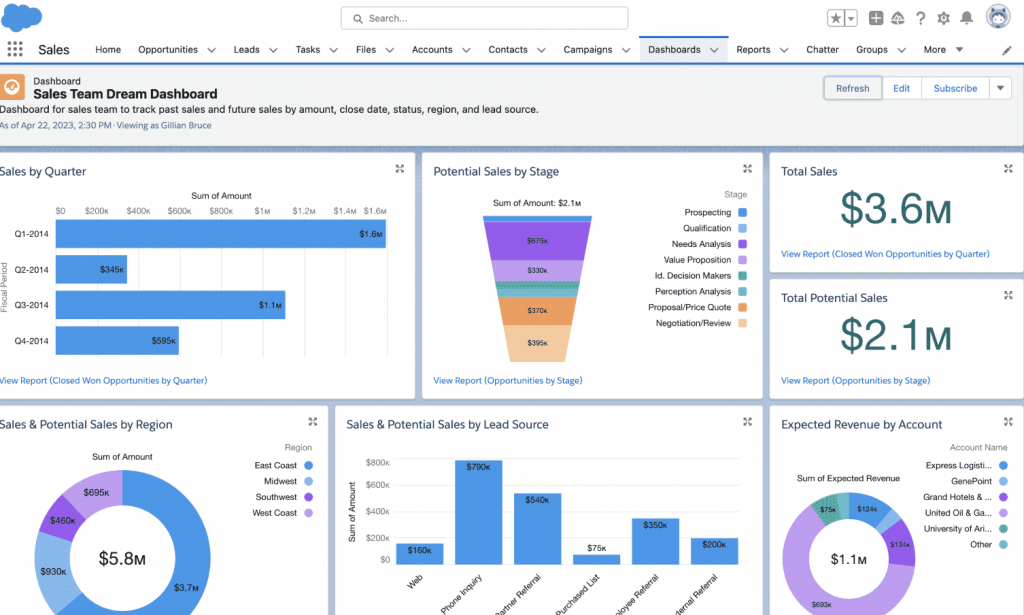Viewport: 1024px width, 615px height.
Task: Open the App Launcher waffle icon
Action: pyautogui.click(x=15, y=49)
